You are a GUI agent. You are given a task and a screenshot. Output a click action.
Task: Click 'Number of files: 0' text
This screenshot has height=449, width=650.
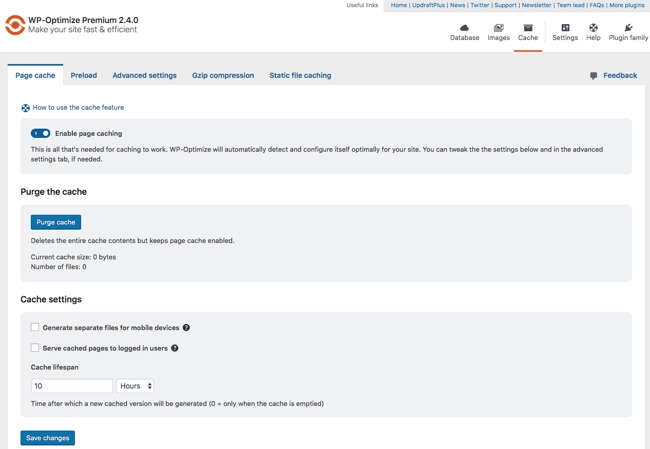(58, 267)
